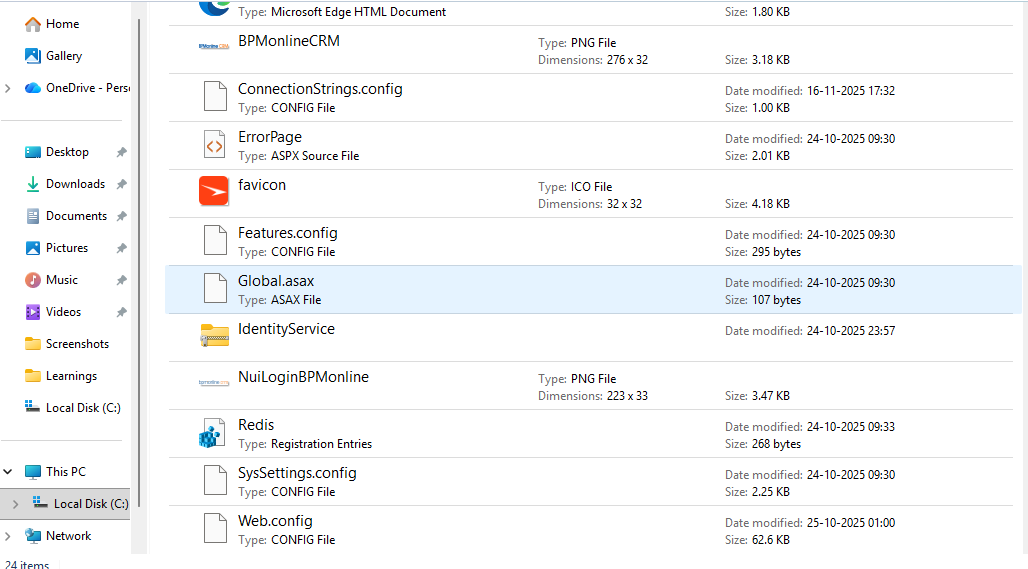Open Downloads in the navigation pane
Image resolution: width=1028 pixels, height=569 pixels.
click(x=75, y=184)
